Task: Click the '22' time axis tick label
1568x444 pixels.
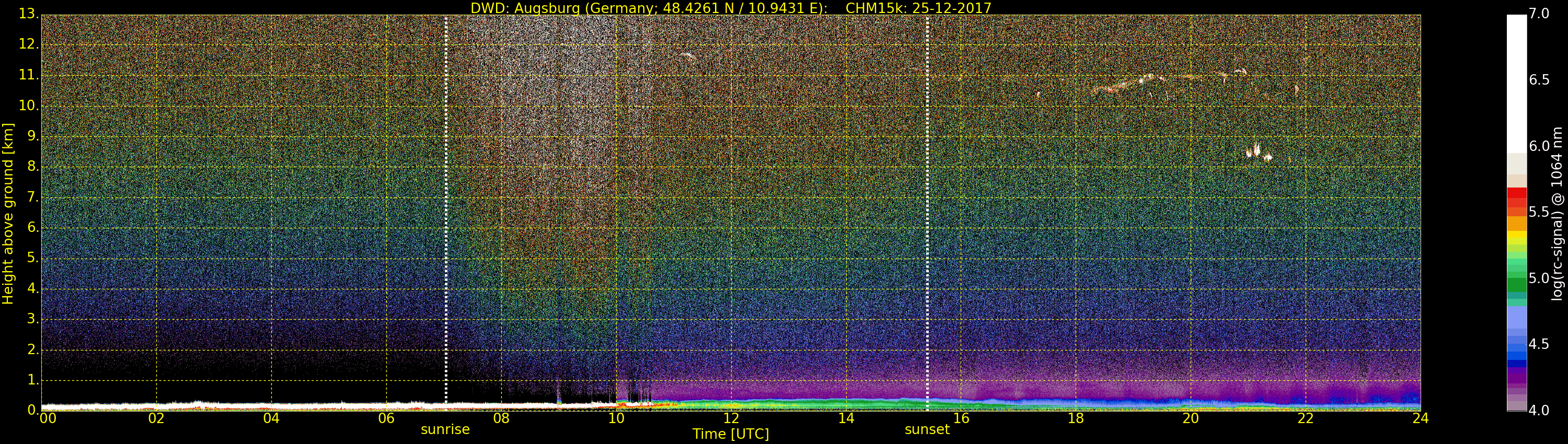Action: click(x=1306, y=418)
